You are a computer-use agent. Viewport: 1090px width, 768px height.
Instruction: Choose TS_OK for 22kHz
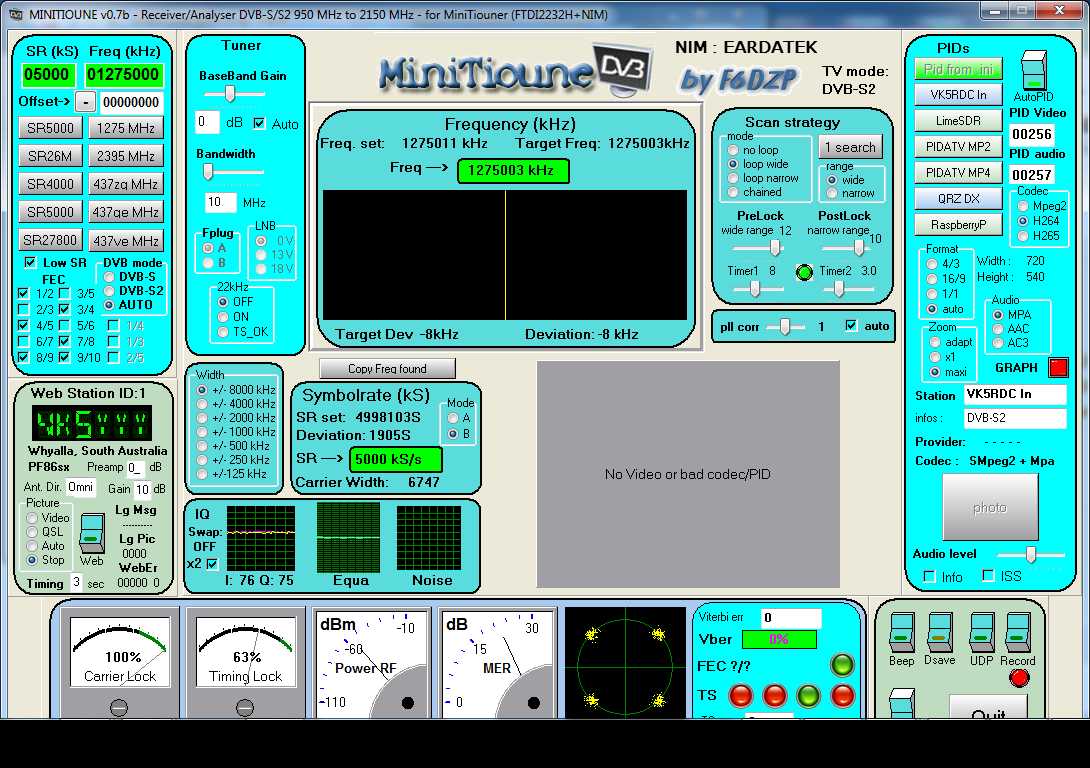223,332
